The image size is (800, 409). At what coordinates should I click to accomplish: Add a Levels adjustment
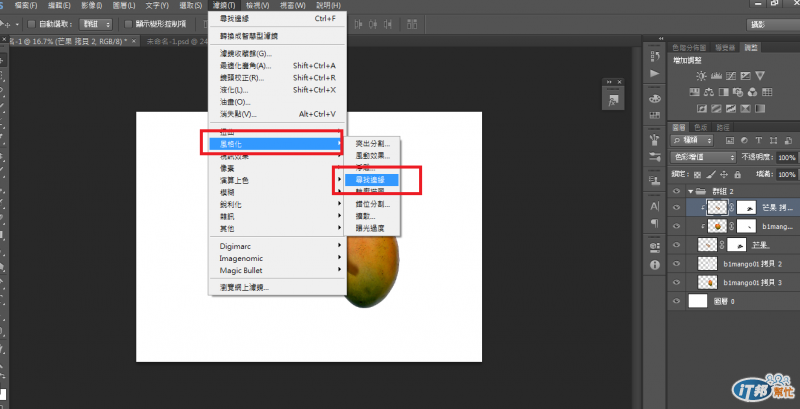click(716, 76)
